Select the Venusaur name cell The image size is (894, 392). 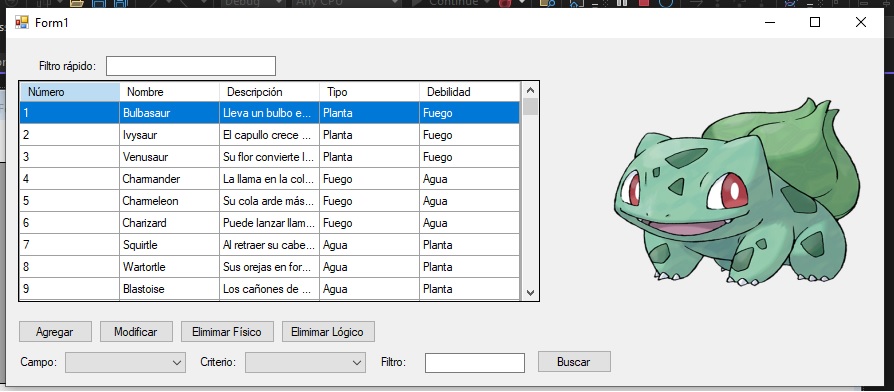(x=169, y=157)
